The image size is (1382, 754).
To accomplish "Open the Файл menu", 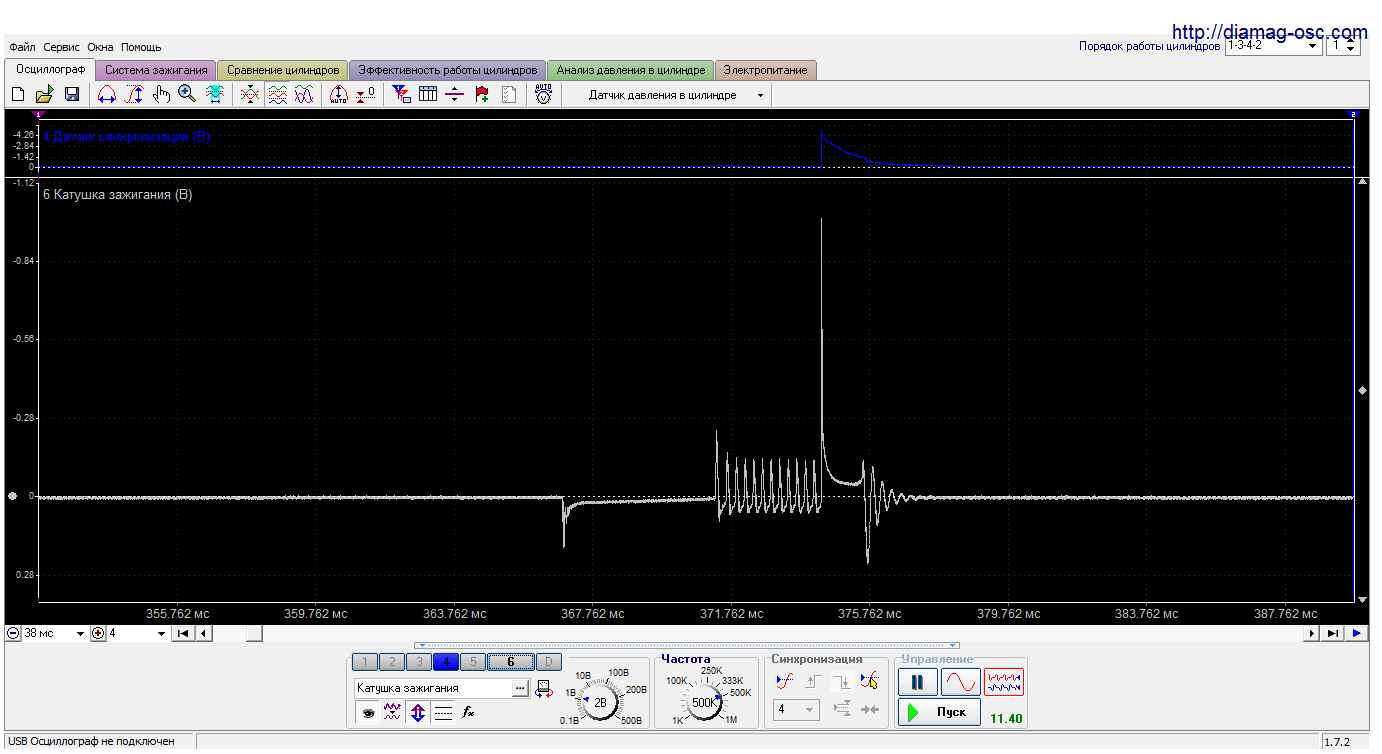I will point(22,47).
